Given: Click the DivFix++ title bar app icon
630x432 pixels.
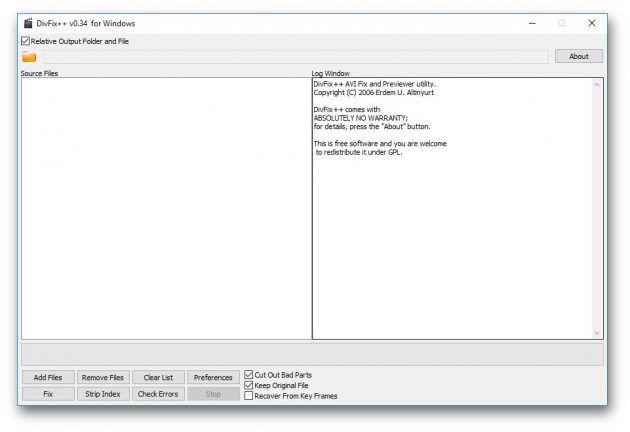Looking at the screenshot, I should [x=28, y=23].
